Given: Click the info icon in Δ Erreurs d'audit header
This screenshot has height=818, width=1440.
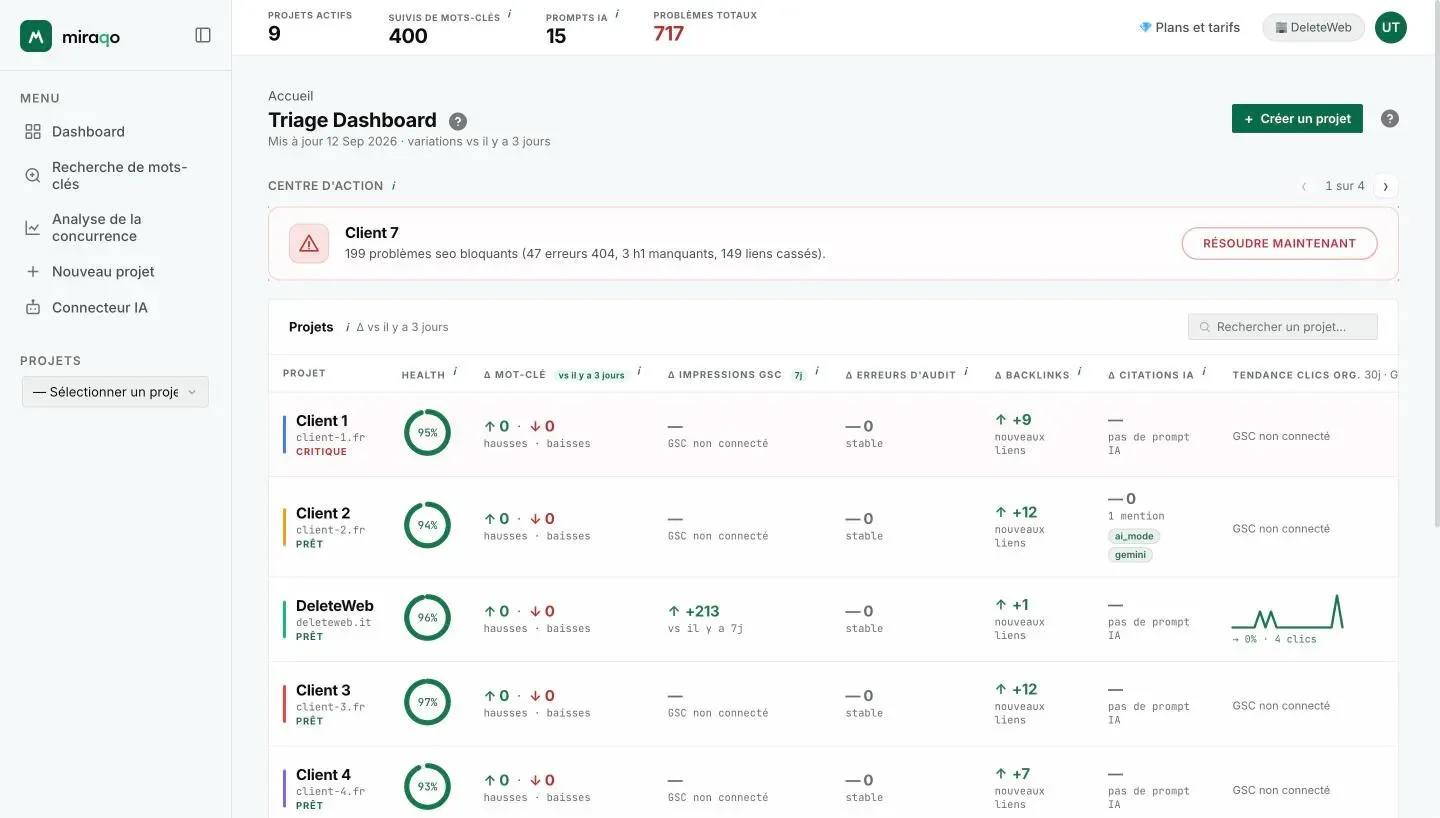Looking at the screenshot, I should tap(966, 371).
